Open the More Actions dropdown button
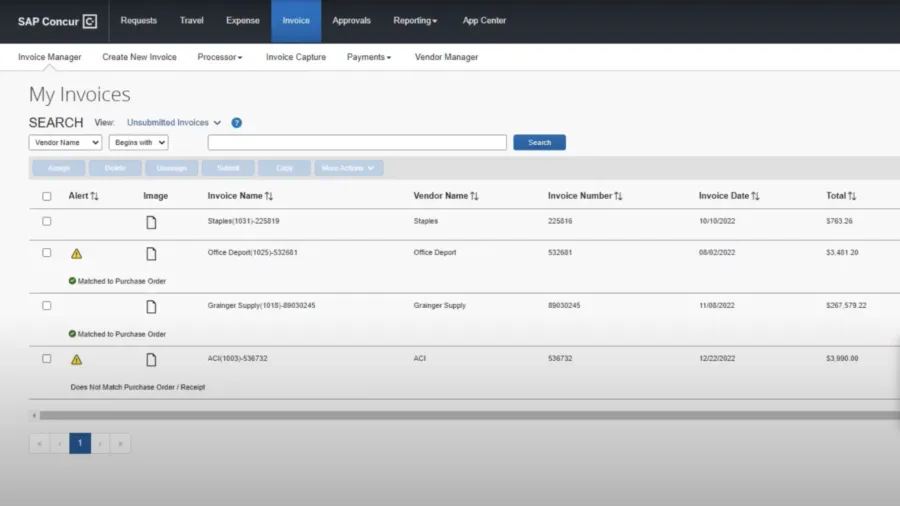The width and height of the screenshot is (900, 506). coord(348,168)
